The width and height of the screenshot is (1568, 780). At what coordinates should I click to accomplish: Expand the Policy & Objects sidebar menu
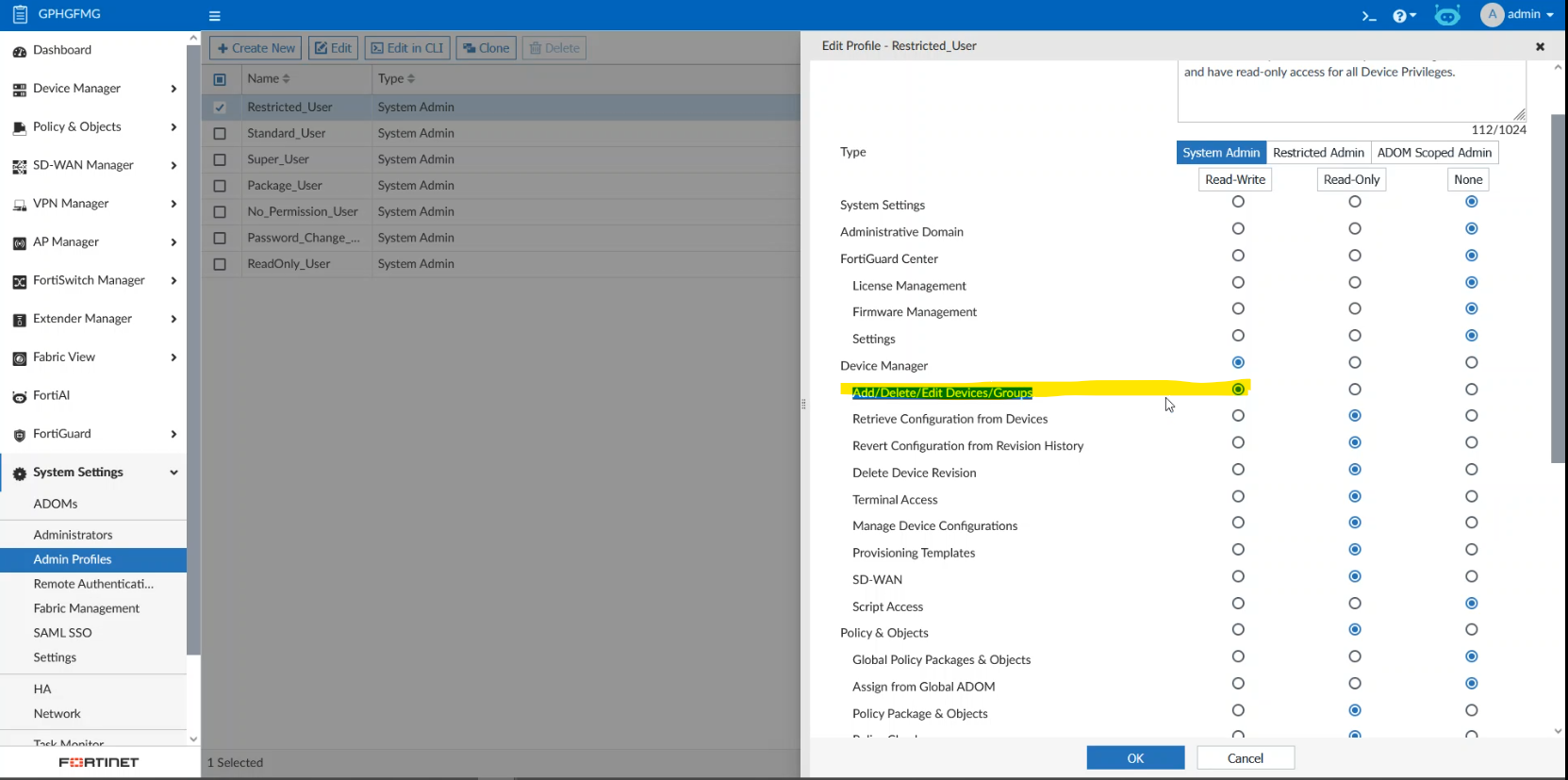173,127
